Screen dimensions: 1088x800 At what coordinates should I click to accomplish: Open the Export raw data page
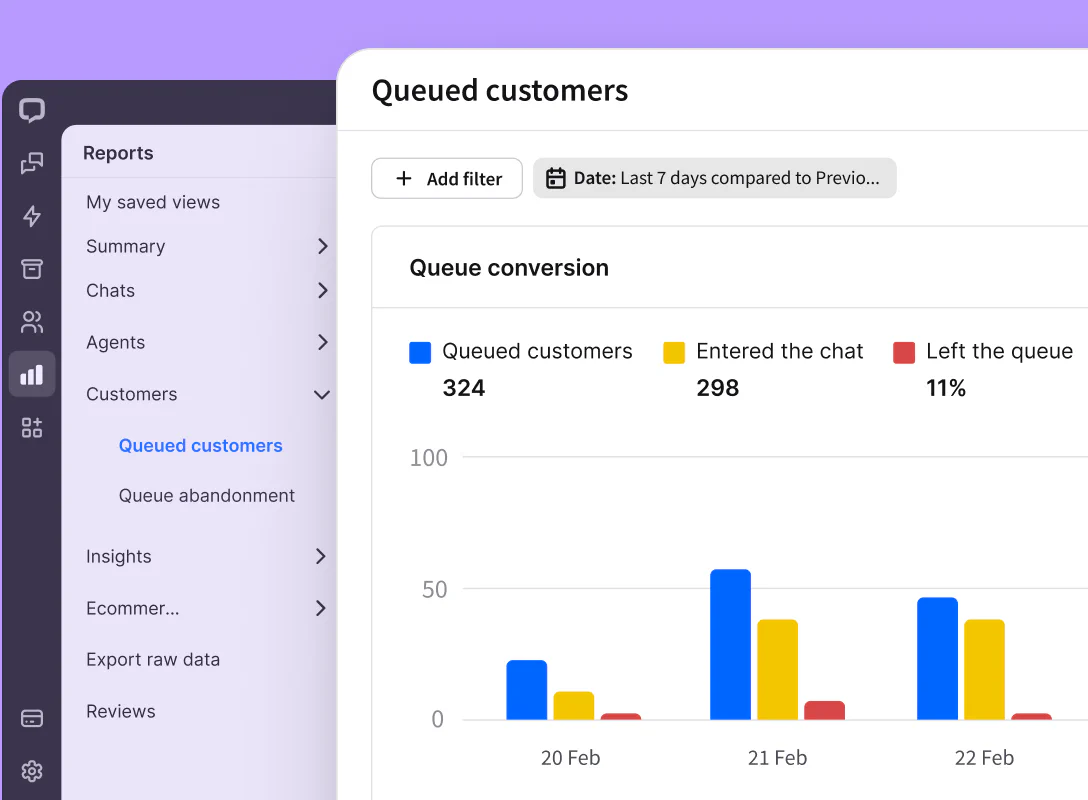(x=153, y=659)
